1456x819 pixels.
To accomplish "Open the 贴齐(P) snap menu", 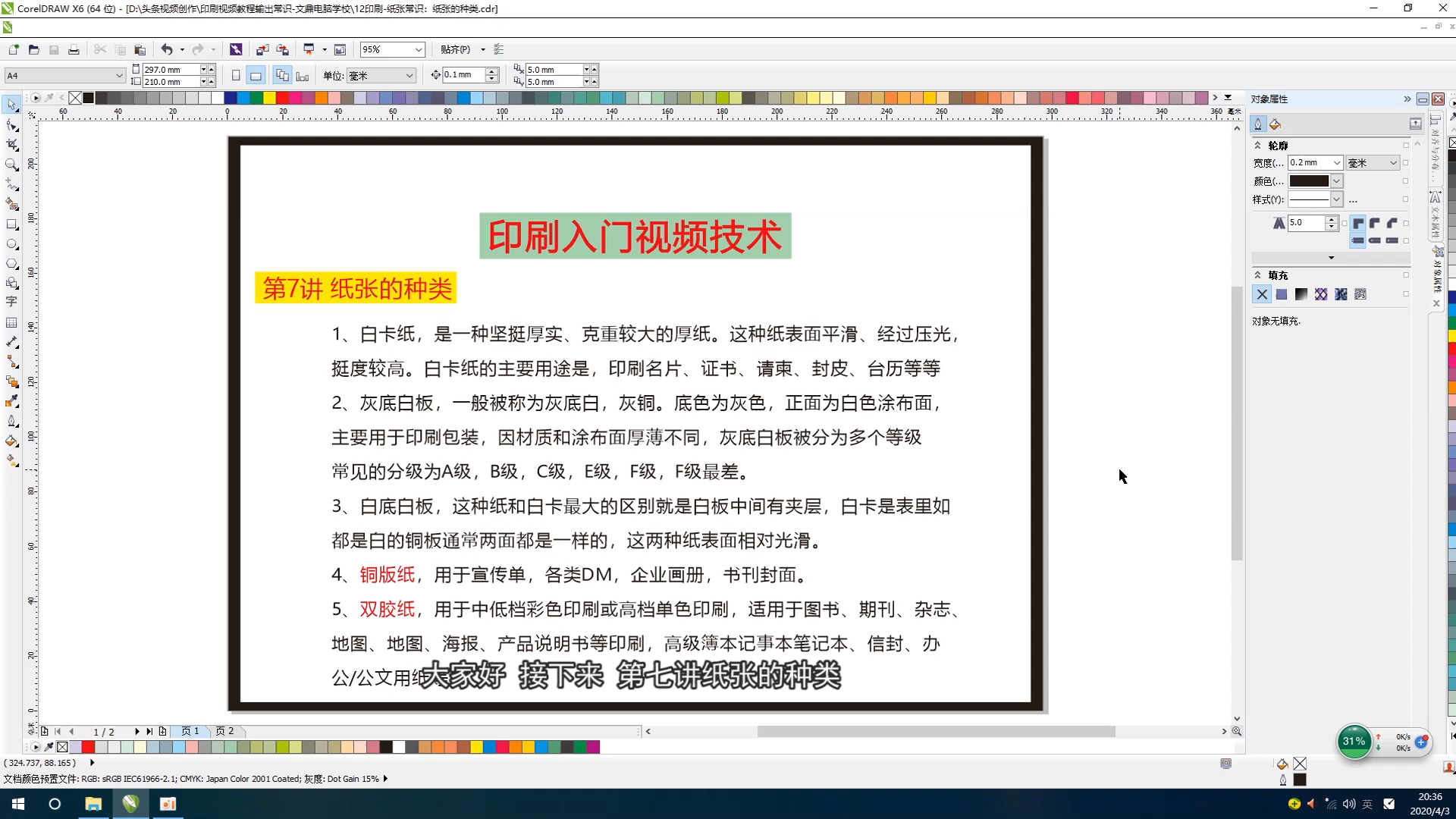I will [462, 49].
